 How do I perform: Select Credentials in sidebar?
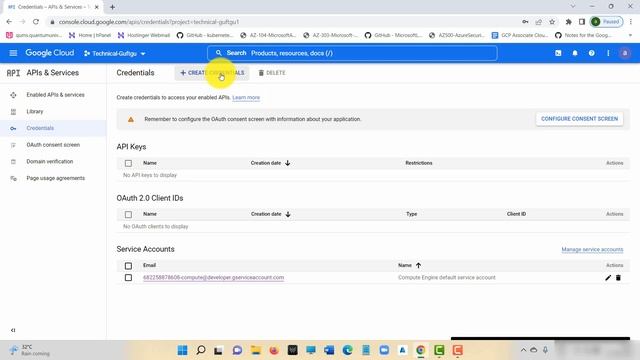[x=40, y=128]
